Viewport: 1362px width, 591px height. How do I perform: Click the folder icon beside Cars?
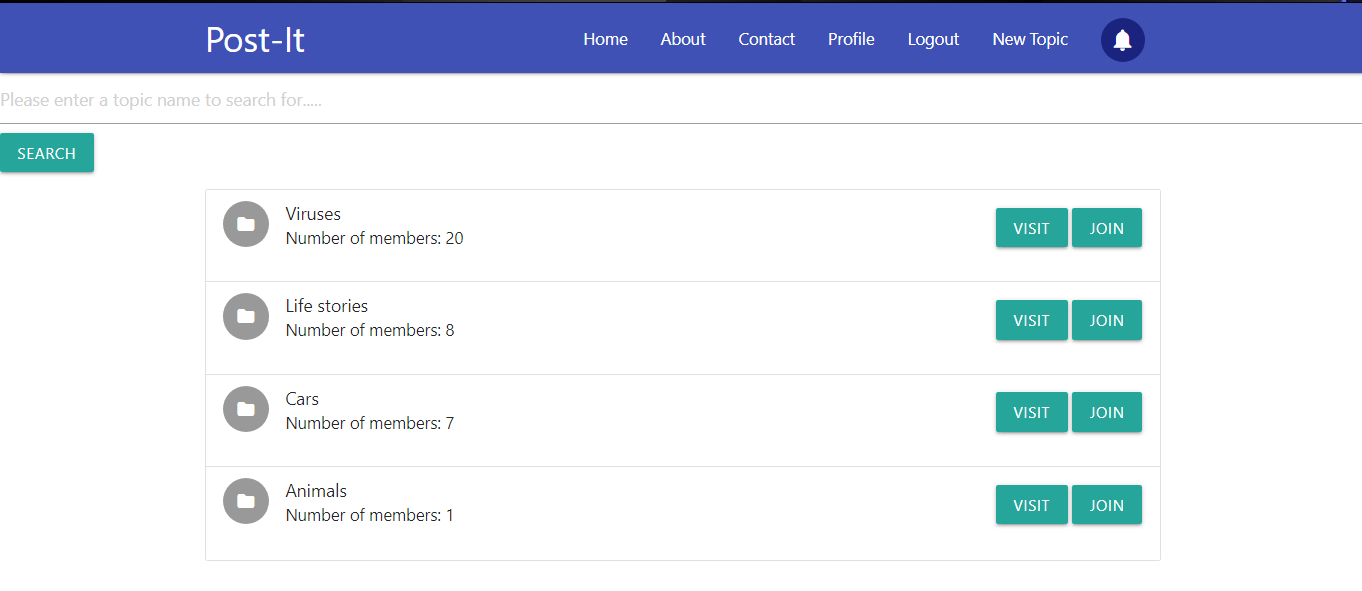pos(246,409)
